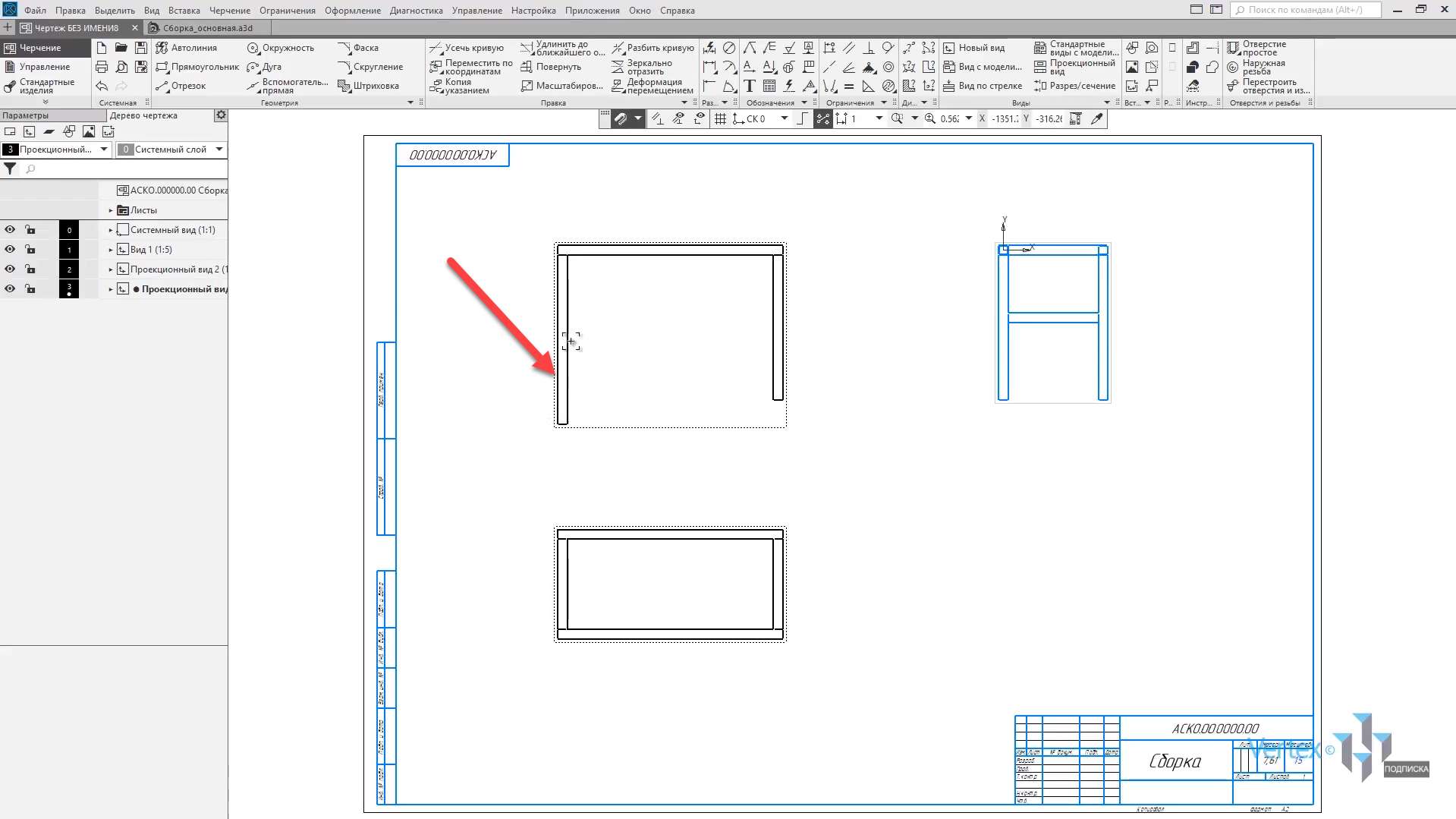Save the drawing with diskette icon
This screenshot has width=1456, height=819.
pos(141,48)
